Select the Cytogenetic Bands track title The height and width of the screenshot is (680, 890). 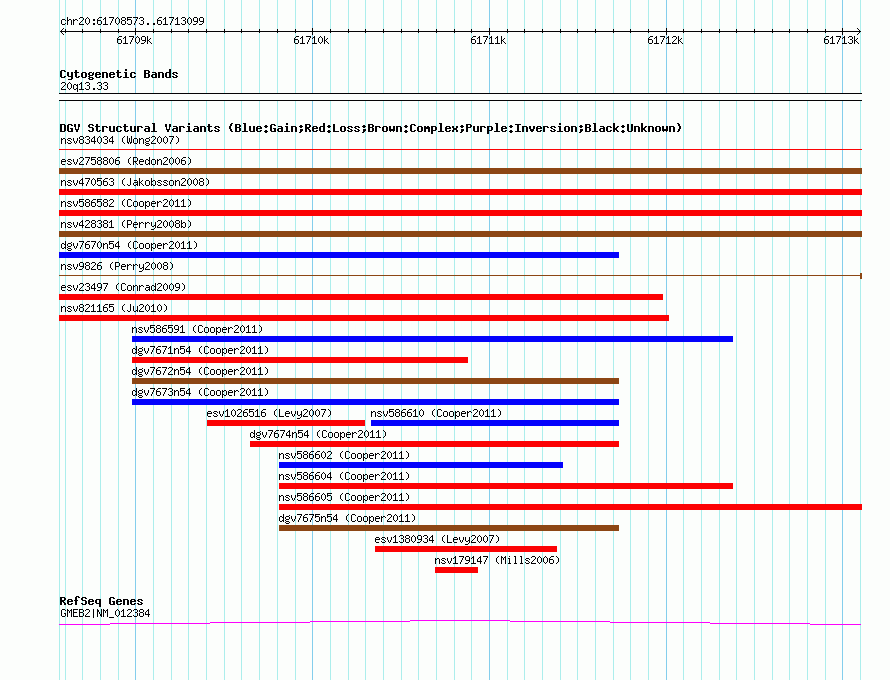pos(119,74)
